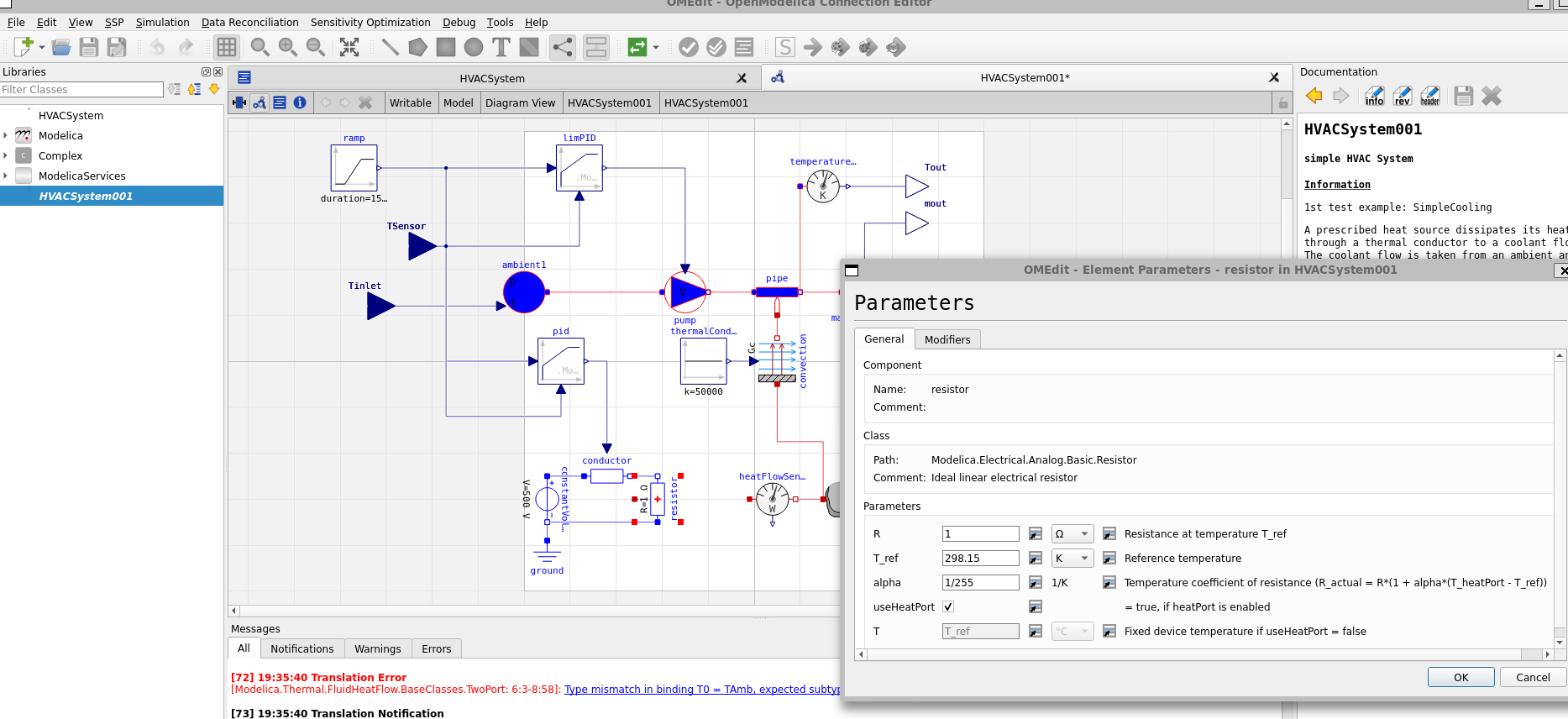
Task: Select the Rectangle shape tool
Action: point(446,47)
